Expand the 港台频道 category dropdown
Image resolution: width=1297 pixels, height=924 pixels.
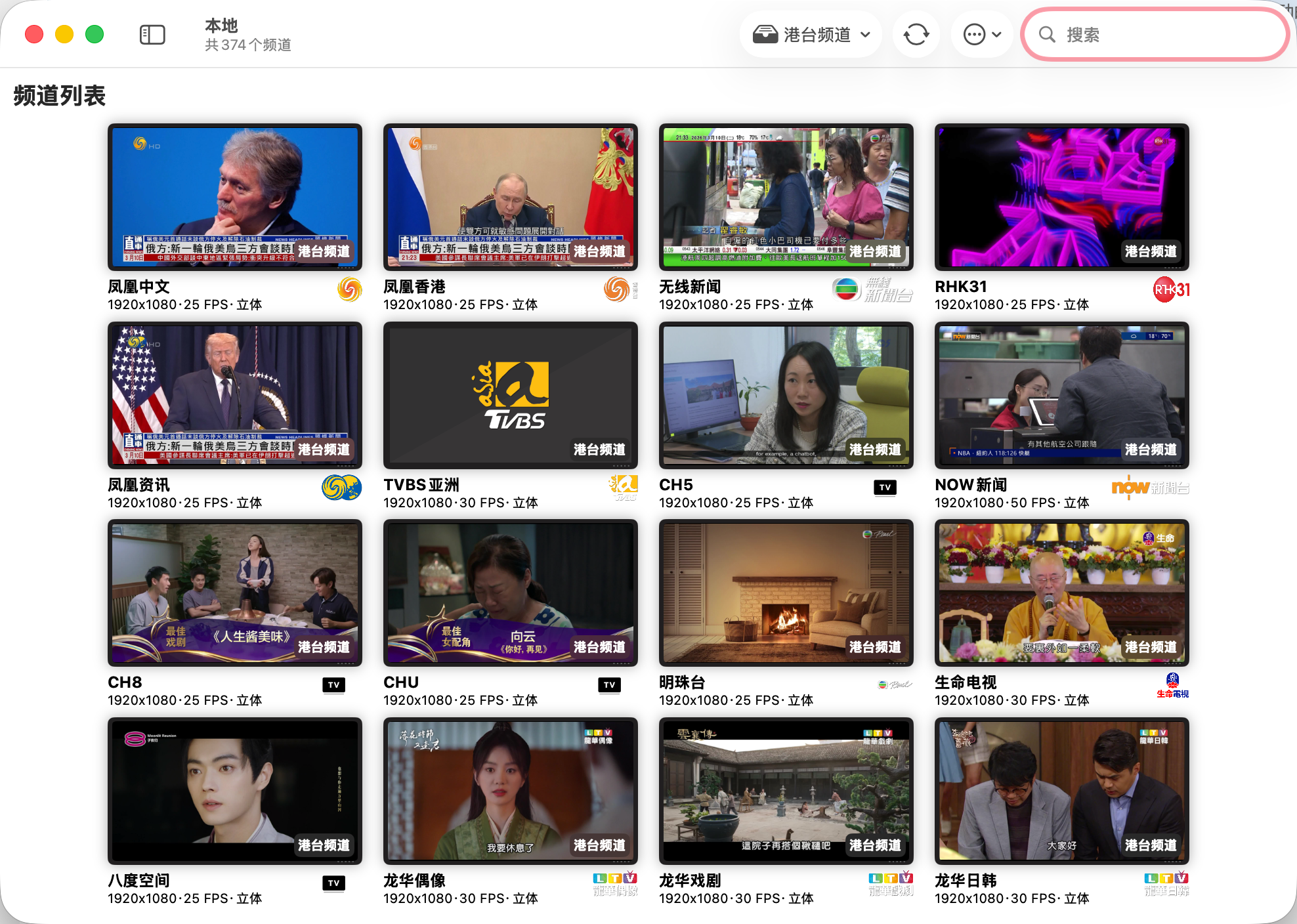[811, 34]
